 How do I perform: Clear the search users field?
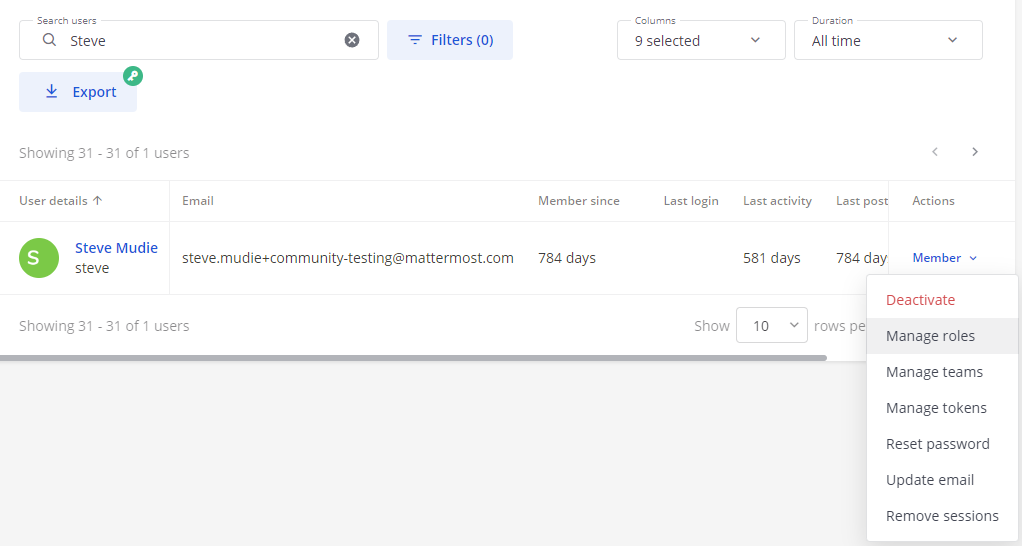pyautogui.click(x=352, y=40)
